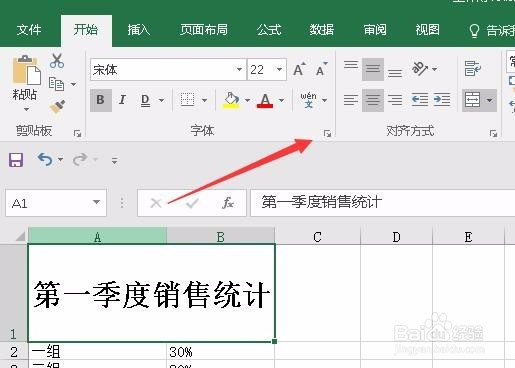Toggle Wrap Text icon
This screenshot has height=368, width=515.
473,69
